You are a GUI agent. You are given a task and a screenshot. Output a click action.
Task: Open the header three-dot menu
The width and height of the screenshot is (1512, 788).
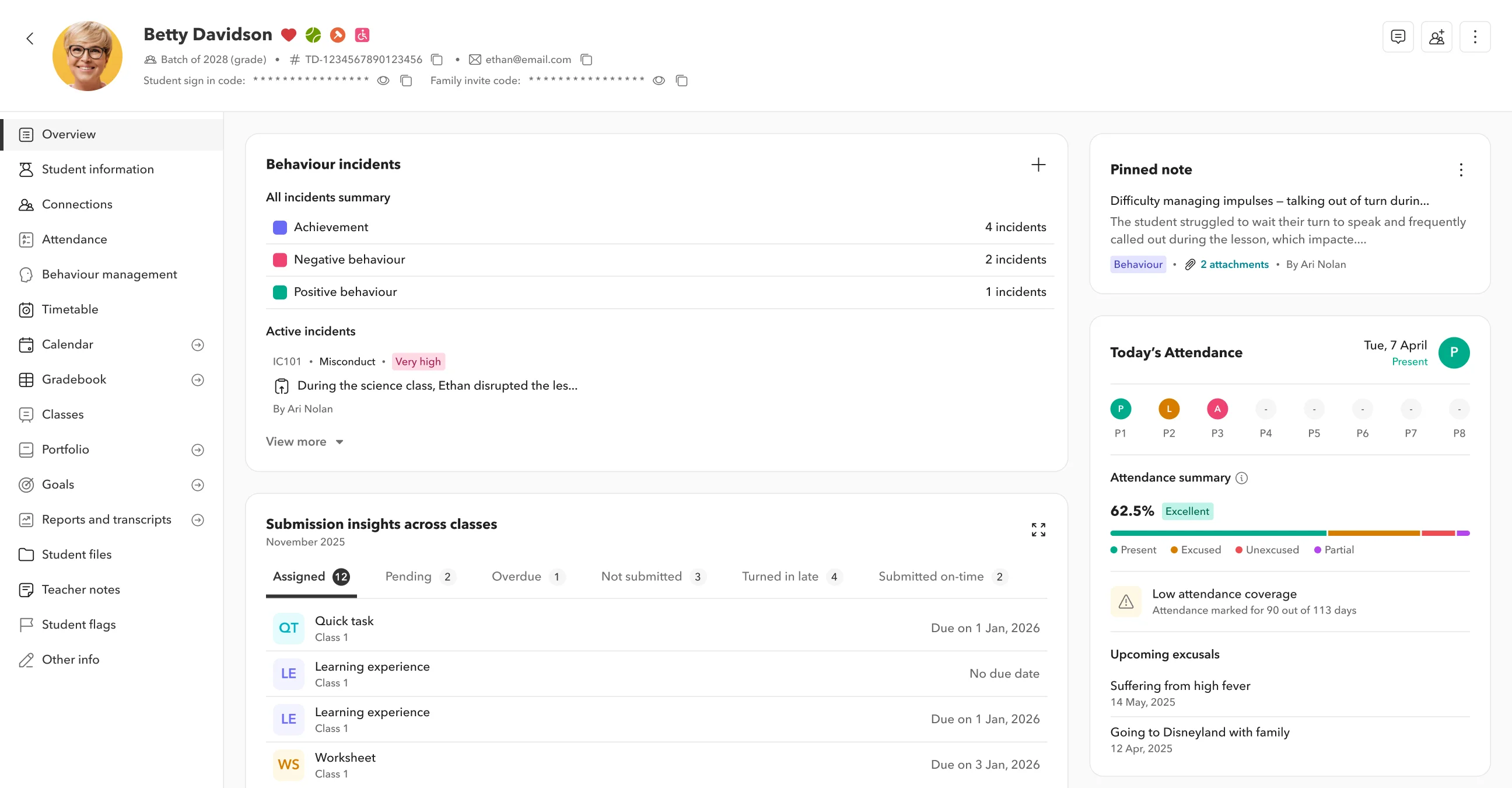[x=1475, y=37]
